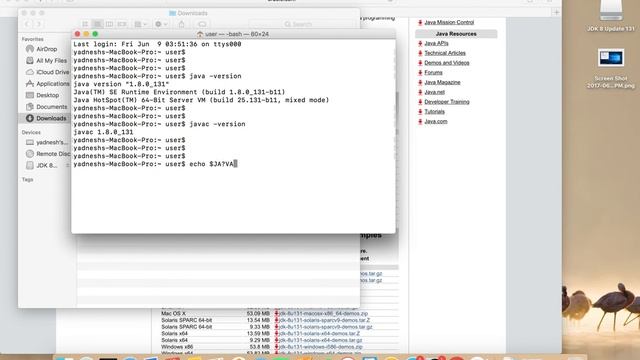The image size is (640, 360).
Task: Open Finder action gear menu
Action: tap(161, 24)
